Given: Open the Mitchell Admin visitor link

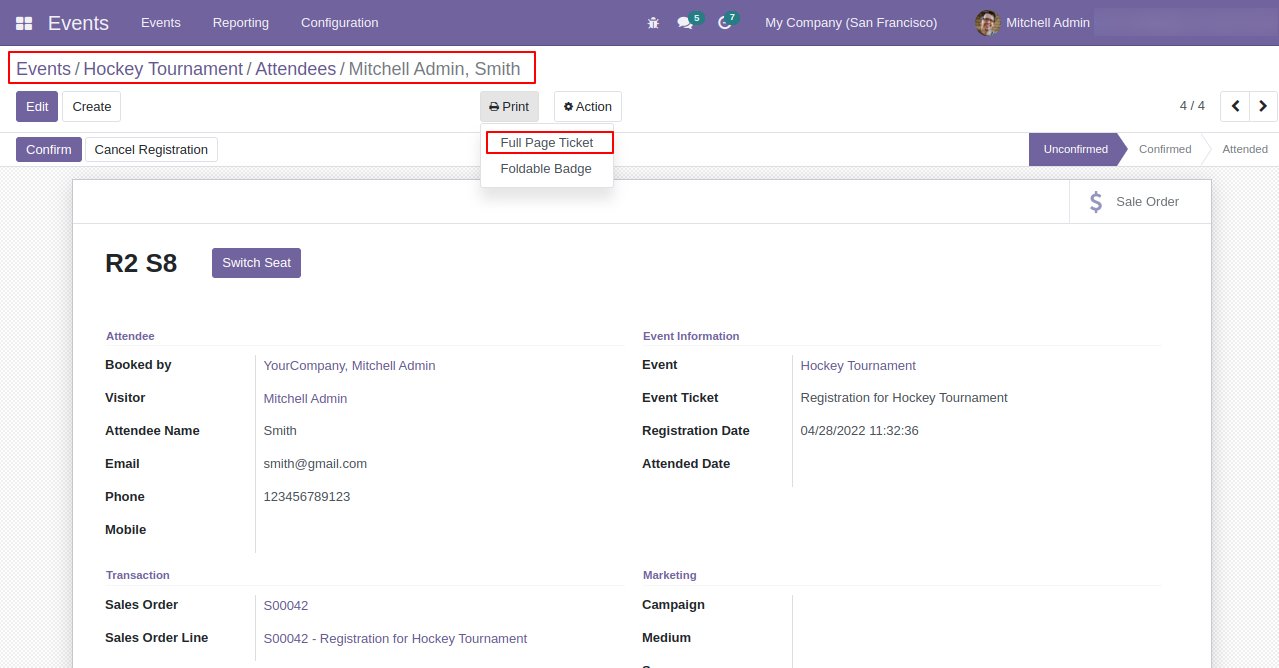Looking at the screenshot, I should [x=306, y=399].
